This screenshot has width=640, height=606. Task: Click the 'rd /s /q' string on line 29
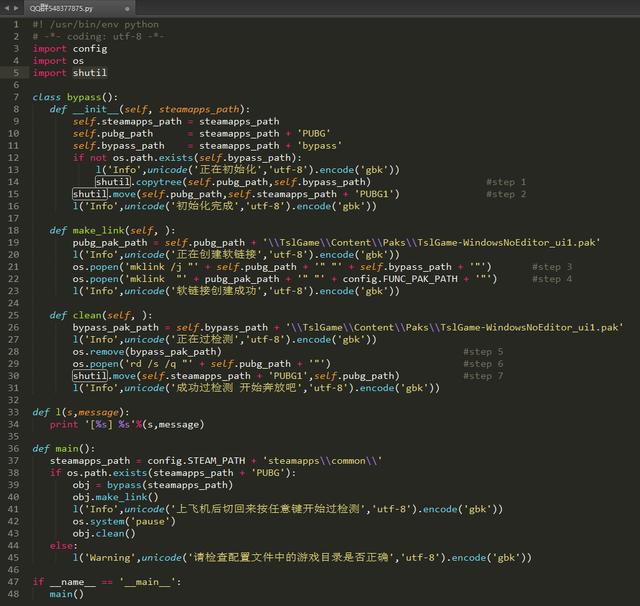pyautogui.click(x=158, y=364)
